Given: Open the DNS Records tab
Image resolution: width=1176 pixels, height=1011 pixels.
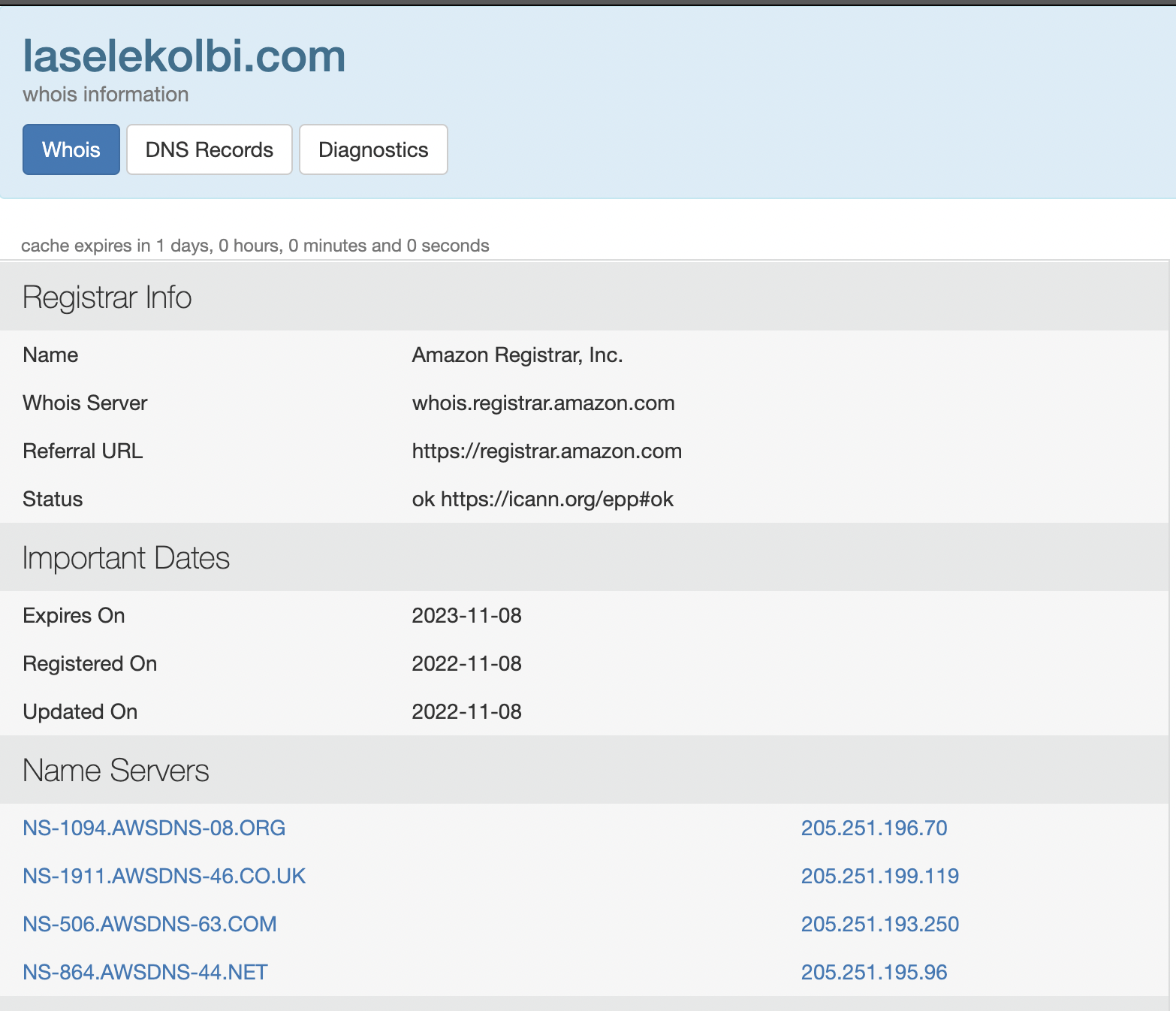Looking at the screenshot, I should (209, 149).
